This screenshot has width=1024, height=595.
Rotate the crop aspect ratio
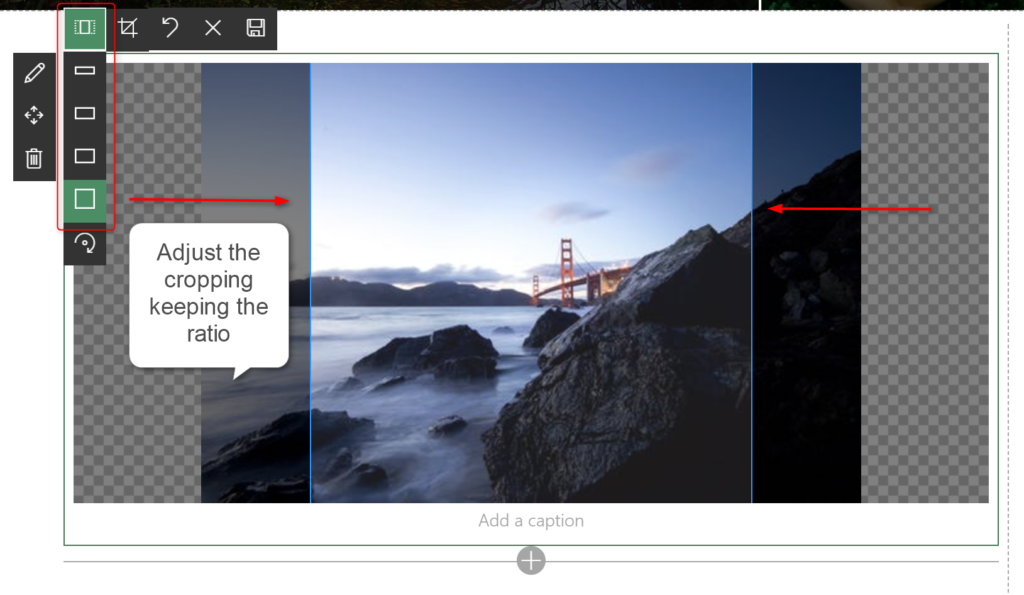85,244
